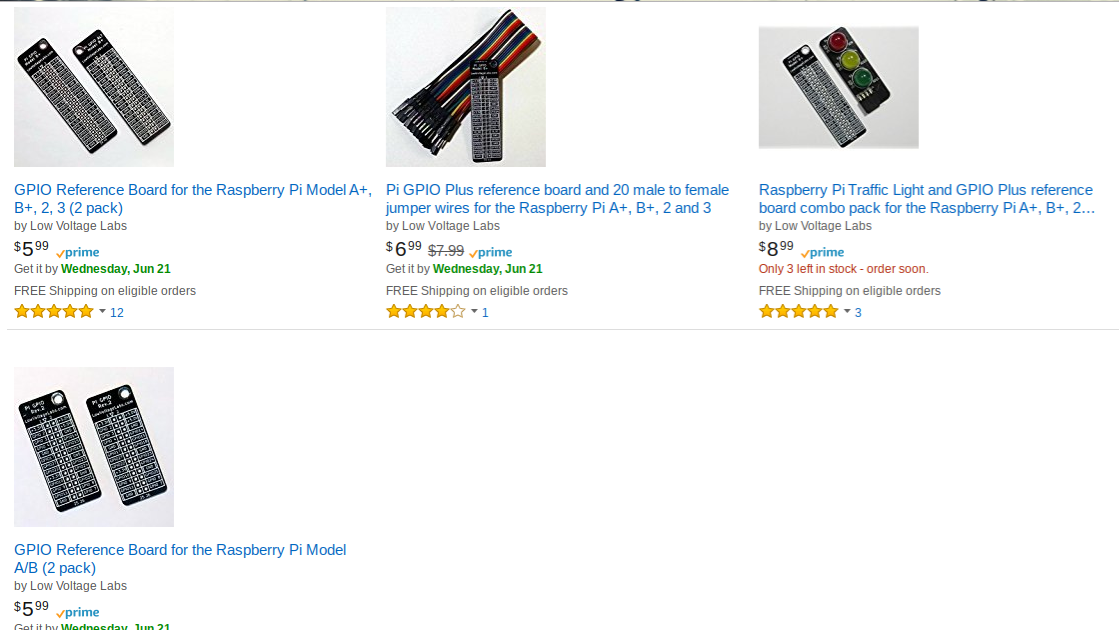
Task: Open the 'Pi GPIO Plus reference board and 20 male' link
Action: click(557, 199)
